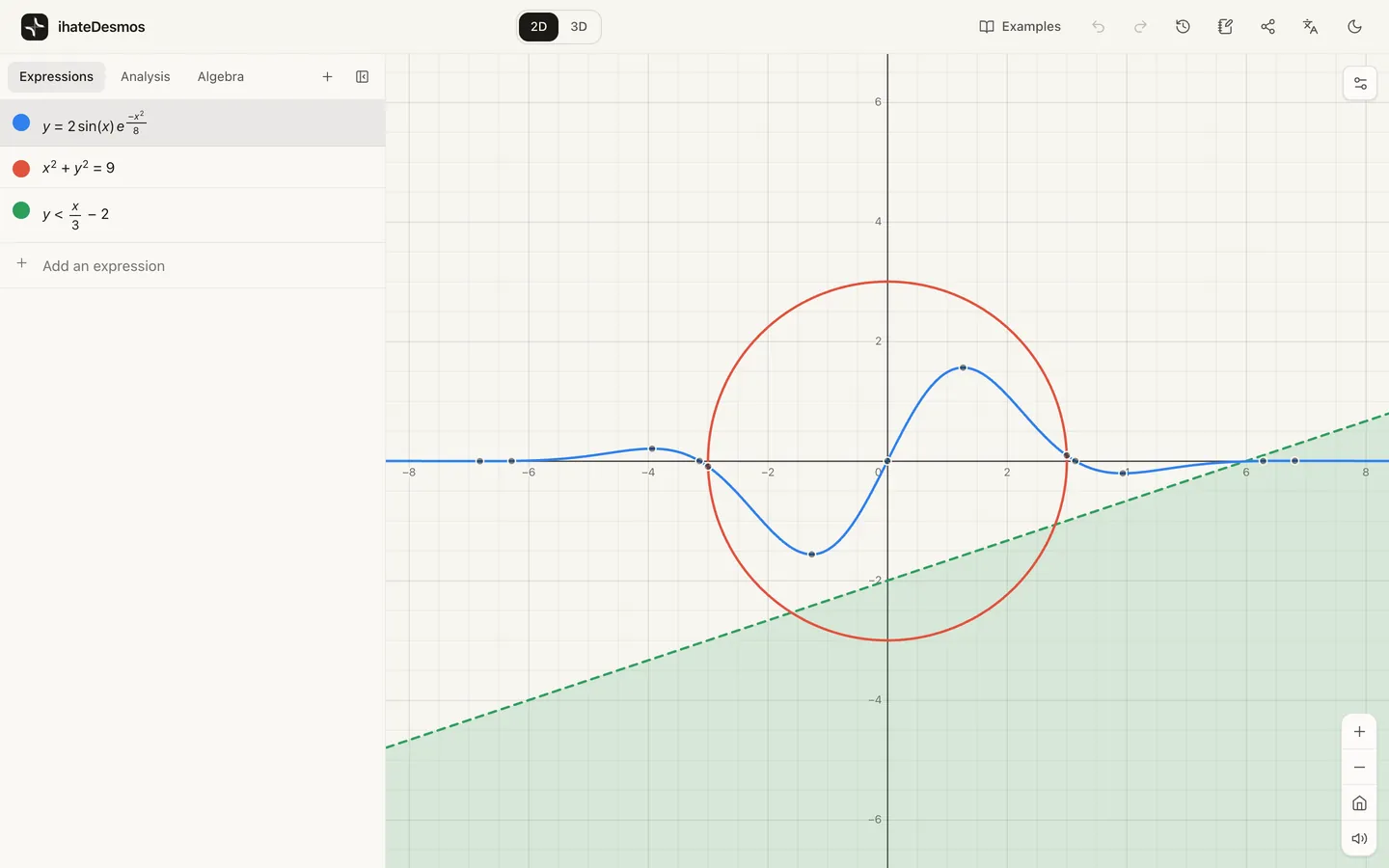Viewport: 1389px width, 868px height.
Task: Click the sine curve minimum point
Action: tap(812, 555)
